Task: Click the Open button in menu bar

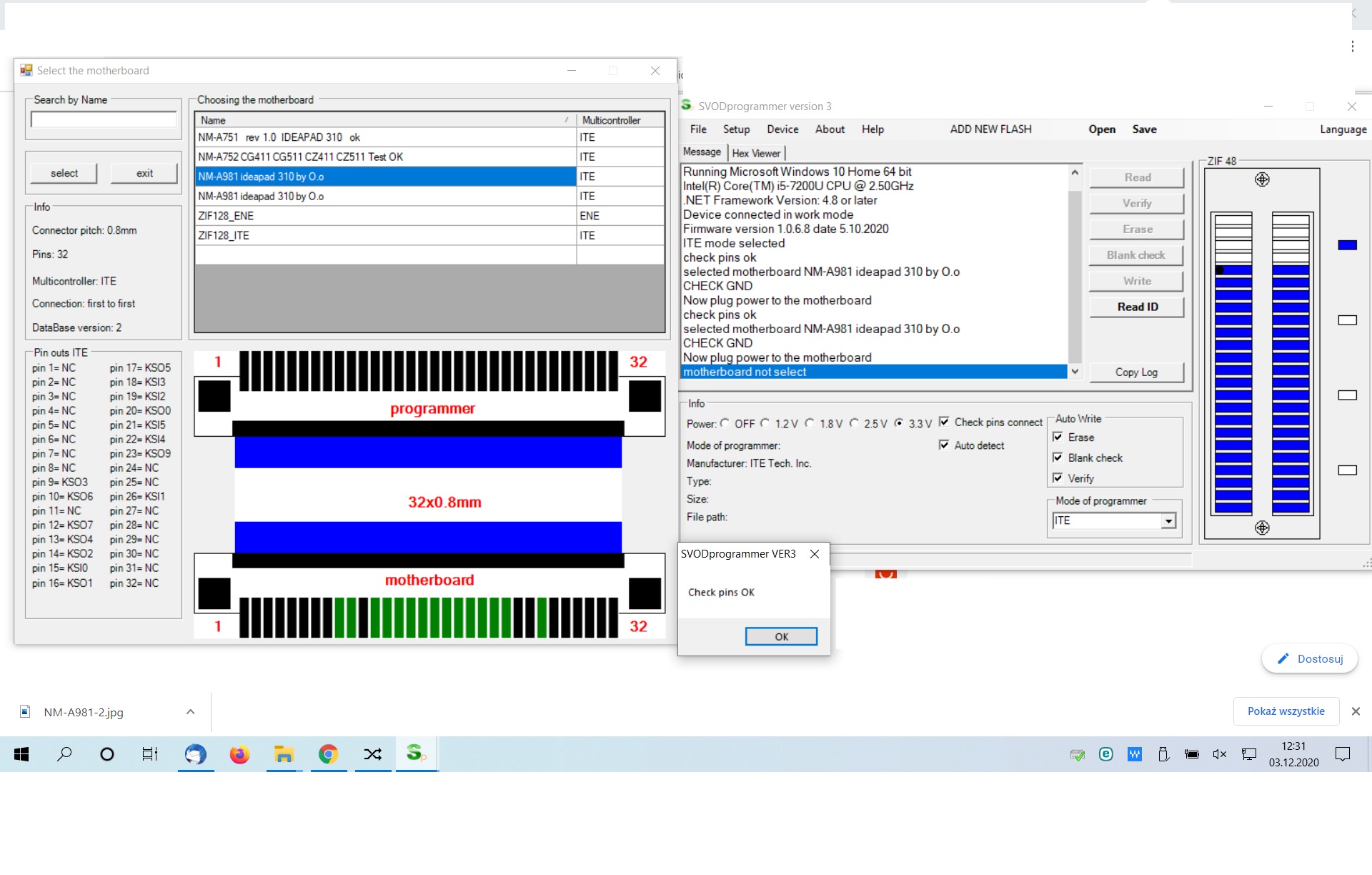Action: (x=1102, y=129)
